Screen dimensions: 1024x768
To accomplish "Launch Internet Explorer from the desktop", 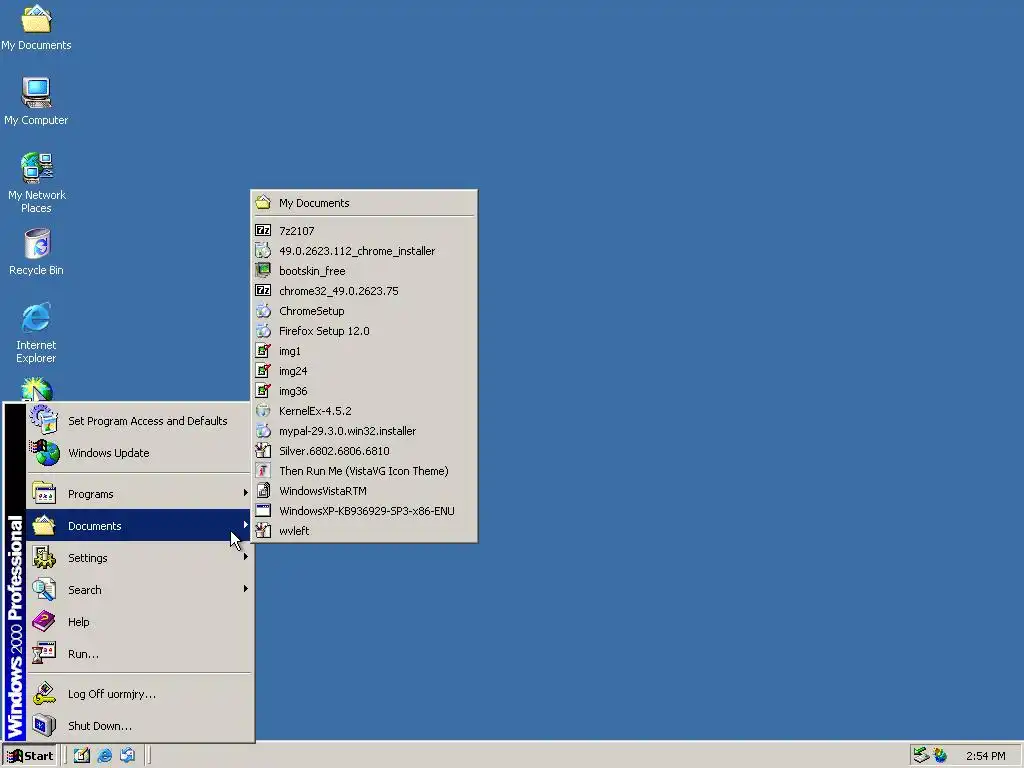I will pos(36,332).
